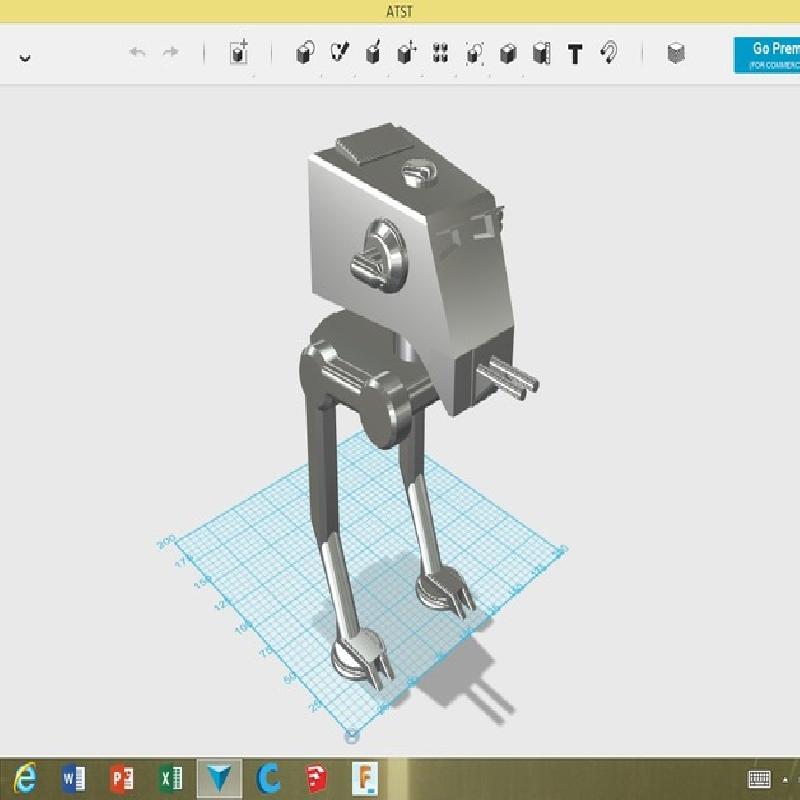800x800 pixels.
Task: Open the touch keyboard from the tray
Action: 759,779
